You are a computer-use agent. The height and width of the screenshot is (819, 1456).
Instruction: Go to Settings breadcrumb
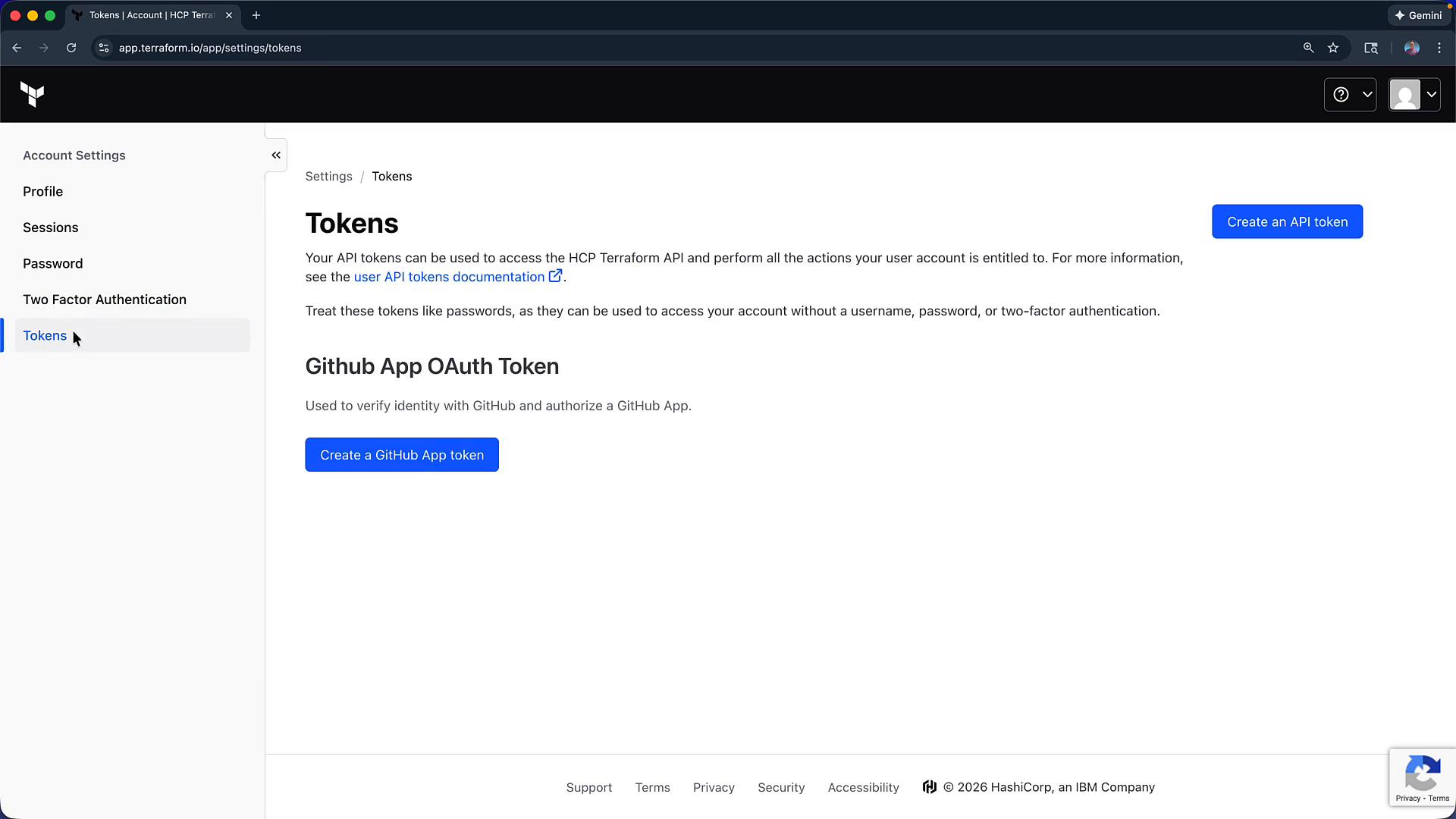tap(328, 177)
